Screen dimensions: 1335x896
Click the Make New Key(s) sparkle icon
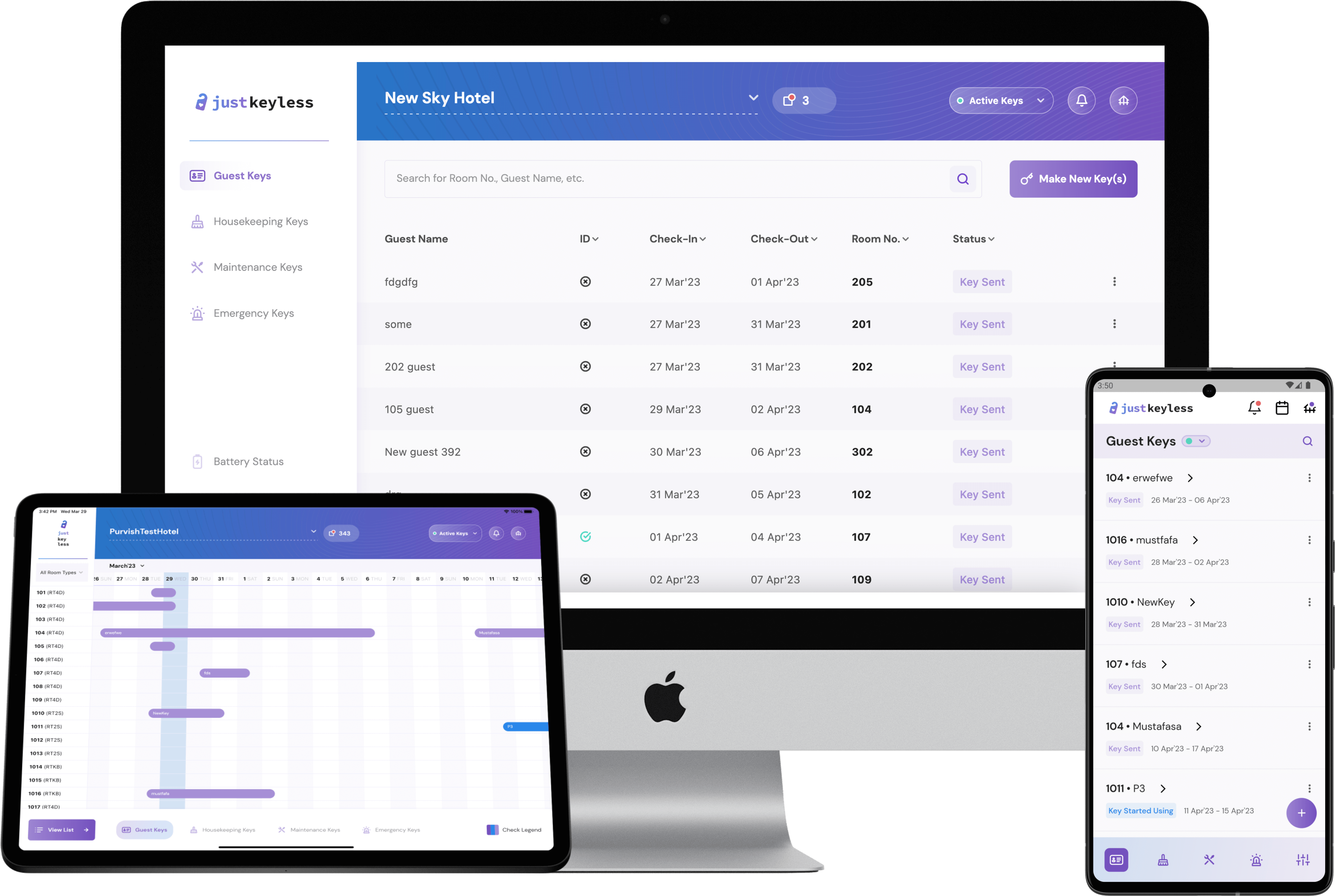tap(1027, 178)
